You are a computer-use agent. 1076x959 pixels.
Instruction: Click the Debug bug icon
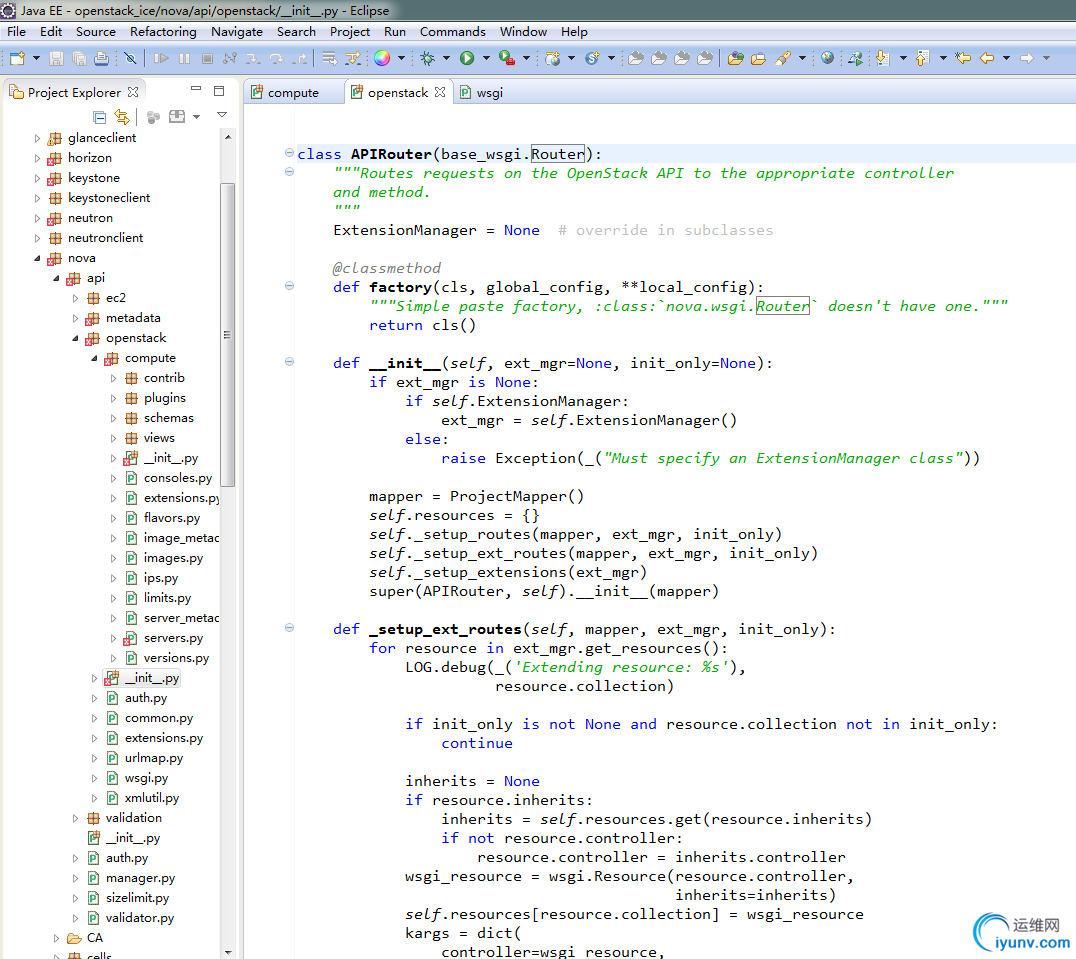tap(428, 58)
